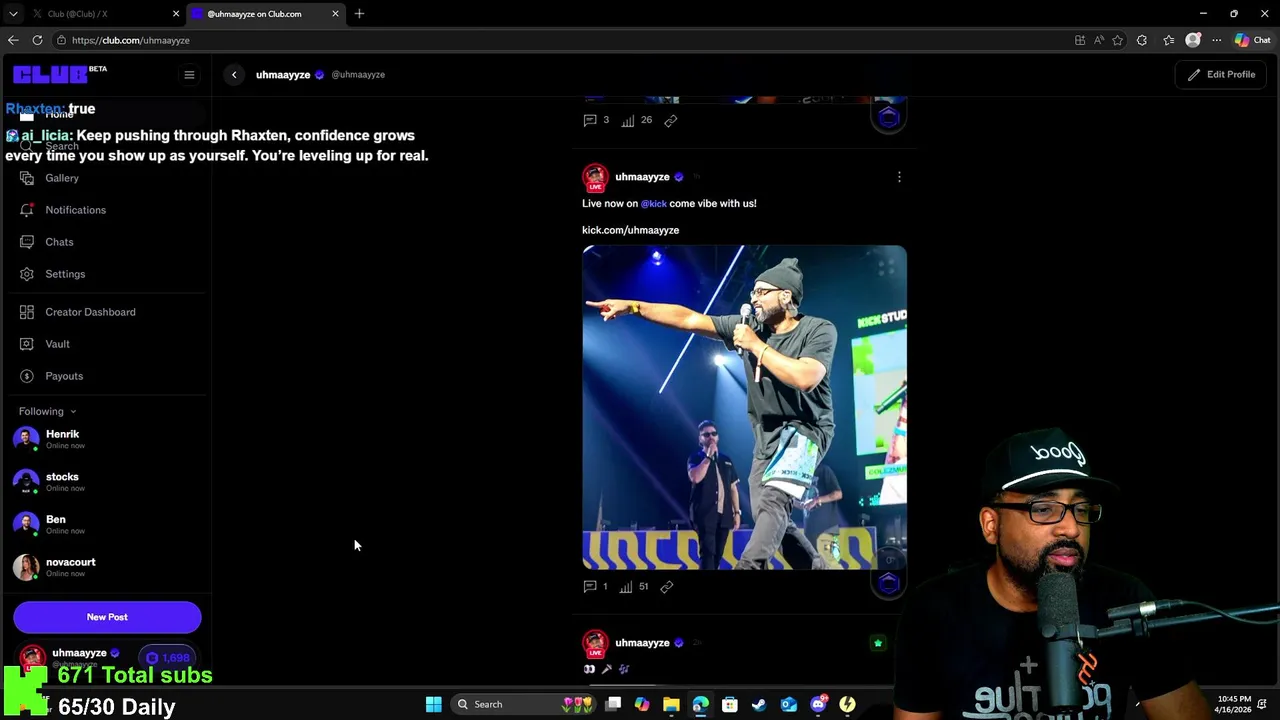The height and width of the screenshot is (720, 1280).
Task: Copy link of the post with 3 comments
Action: tap(671, 120)
